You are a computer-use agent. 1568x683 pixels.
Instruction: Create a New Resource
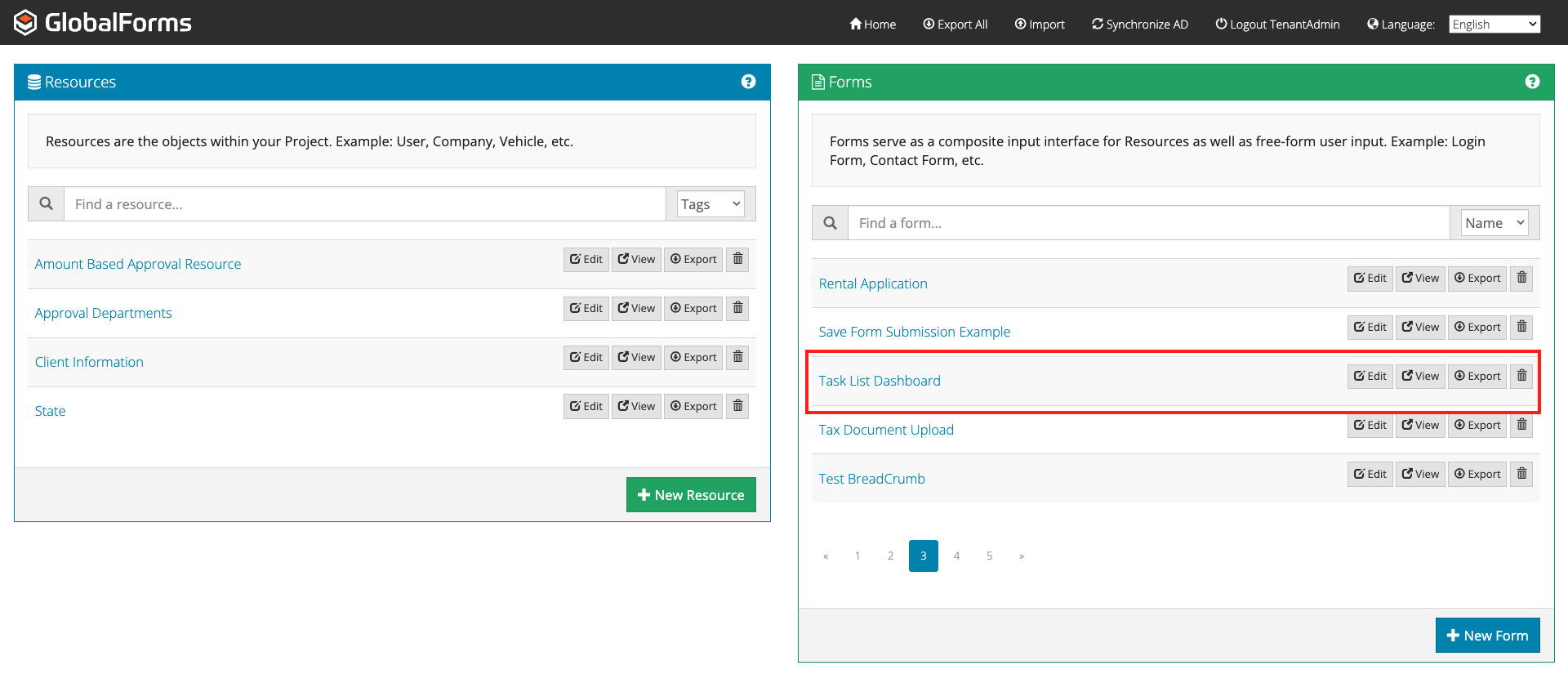pyautogui.click(x=691, y=495)
